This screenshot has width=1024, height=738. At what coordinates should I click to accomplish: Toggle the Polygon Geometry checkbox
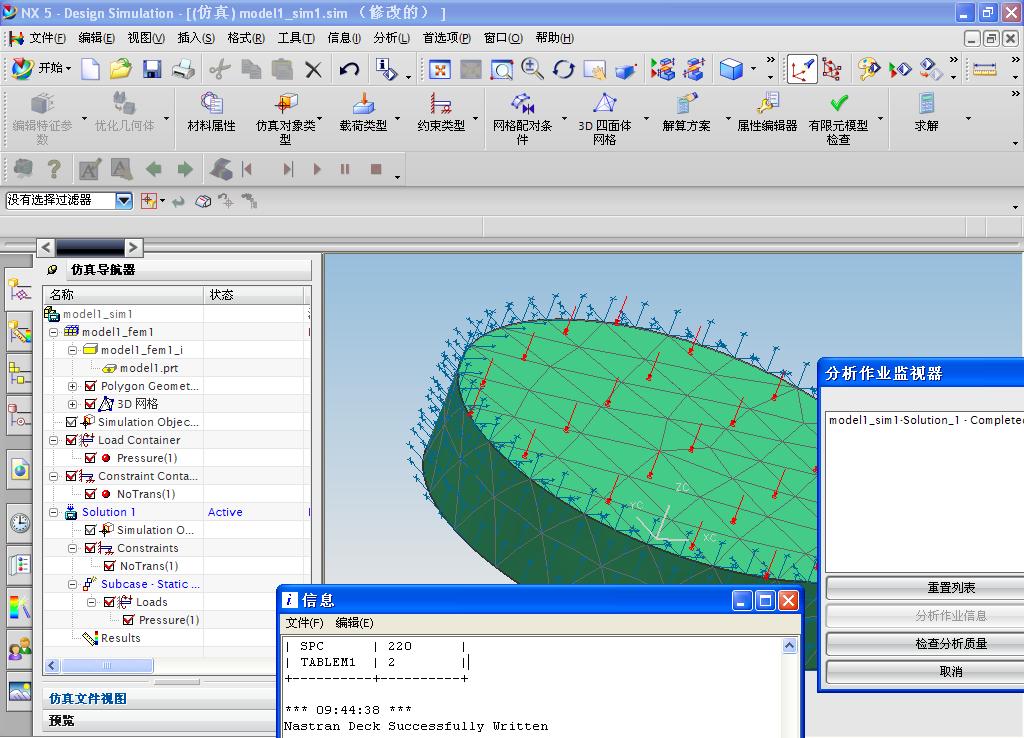pyautogui.click(x=91, y=386)
